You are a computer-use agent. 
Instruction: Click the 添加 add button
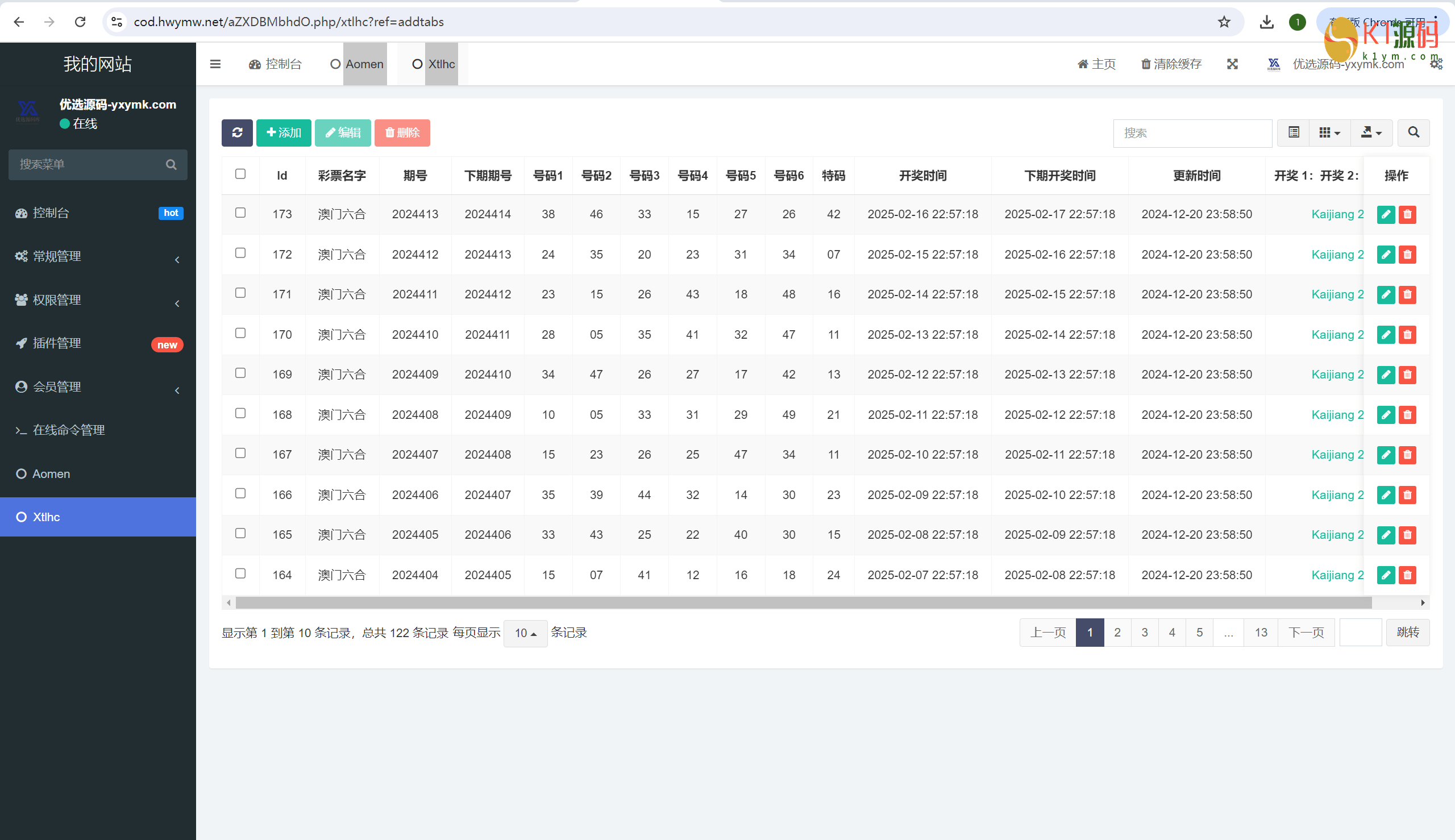pos(283,132)
